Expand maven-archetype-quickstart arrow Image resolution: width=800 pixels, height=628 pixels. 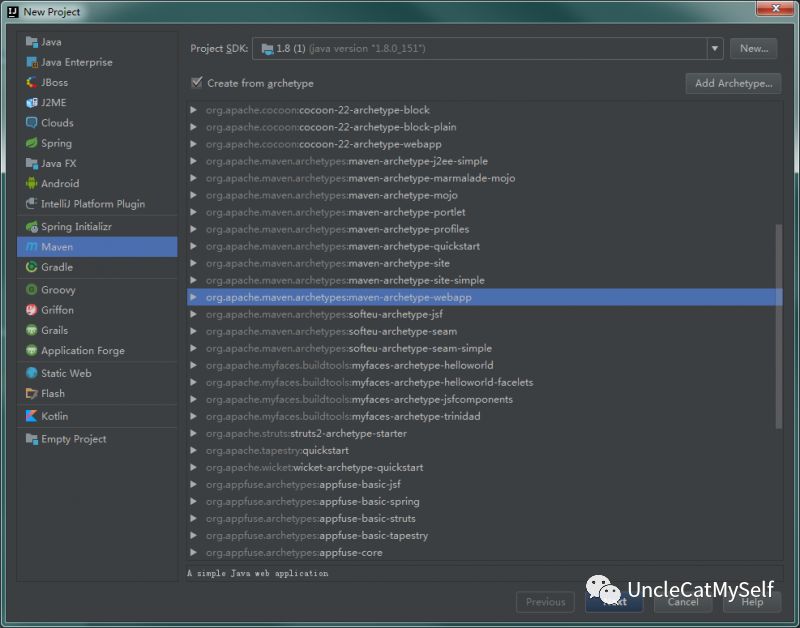click(x=193, y=246)
